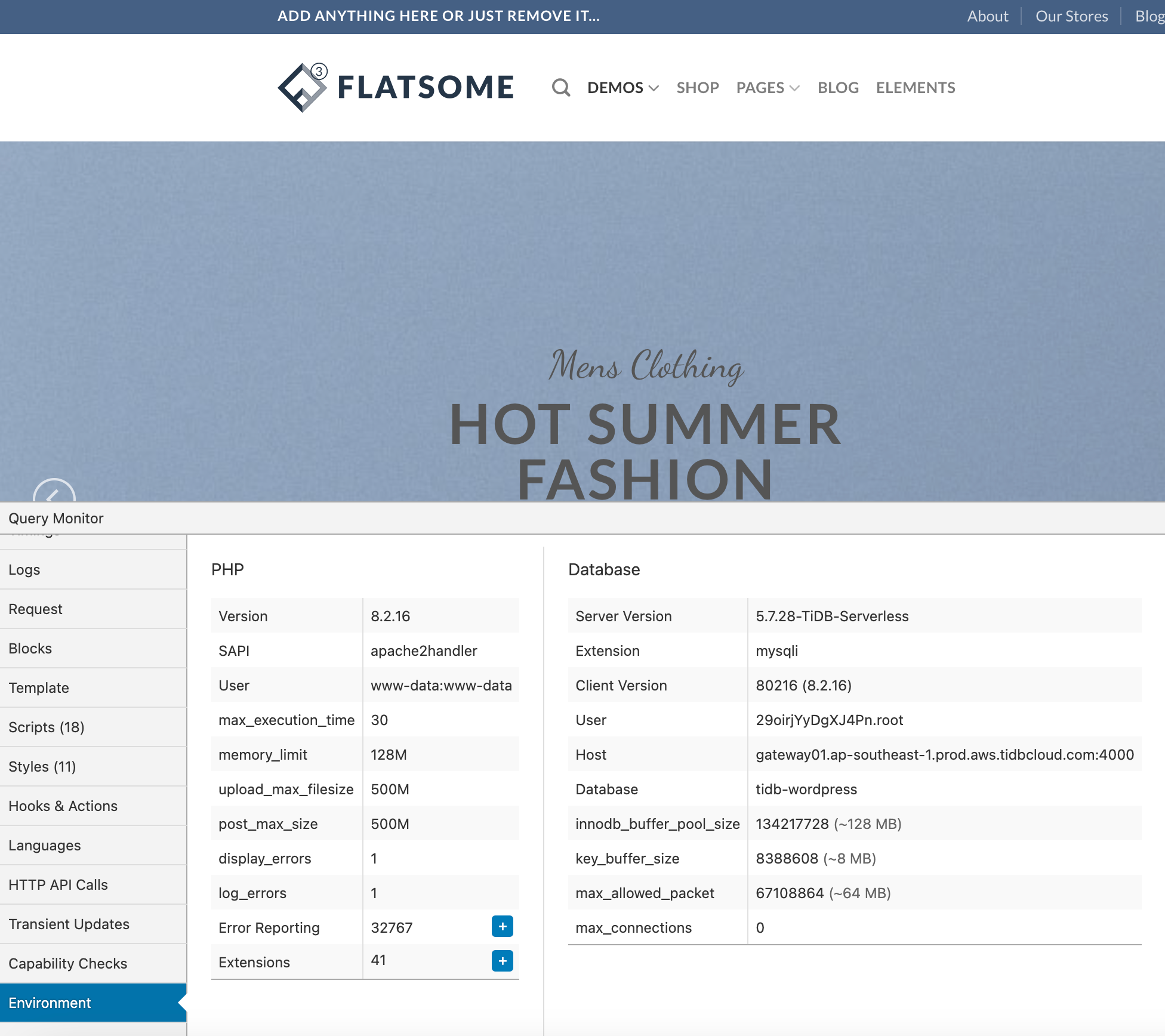Open the DEMOS dropdown menu
Image resolution: width=1165 pixels, height=1036 pixels.
click(623, 88)
